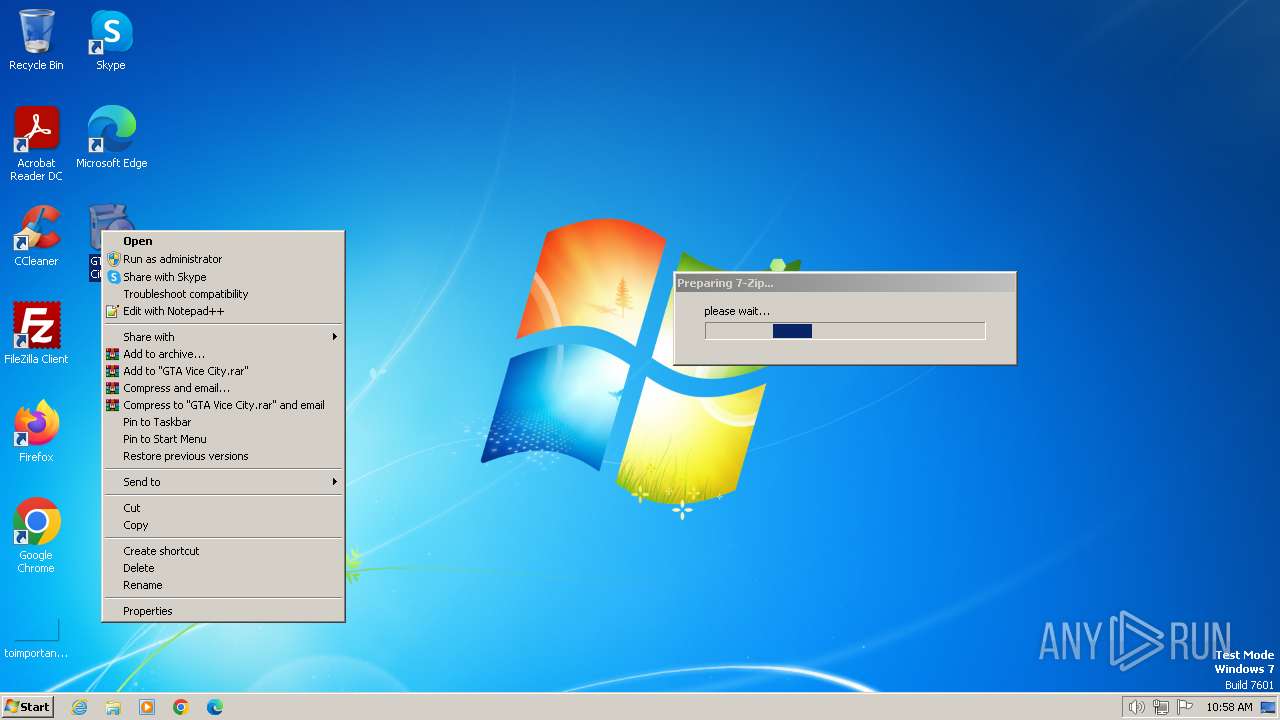
Task: Choose Pin to Start Menu
Action: [x=223, y=439]
